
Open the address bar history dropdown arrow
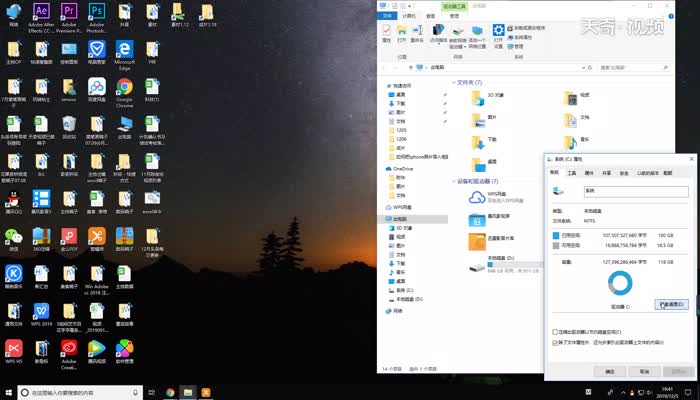coord(583,67)
